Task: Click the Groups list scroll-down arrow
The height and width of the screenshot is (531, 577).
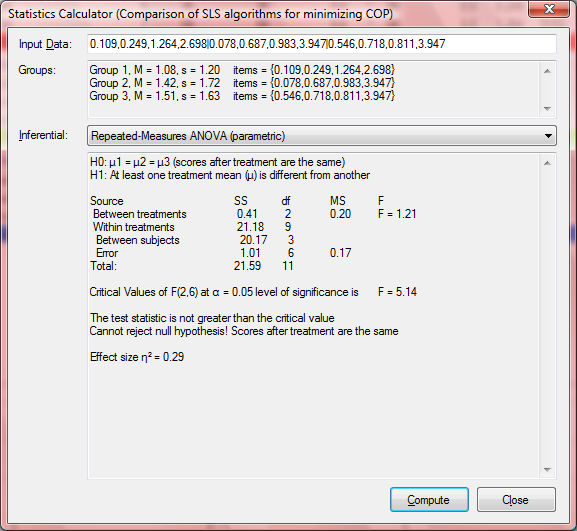Action: [x=547, y=109]
